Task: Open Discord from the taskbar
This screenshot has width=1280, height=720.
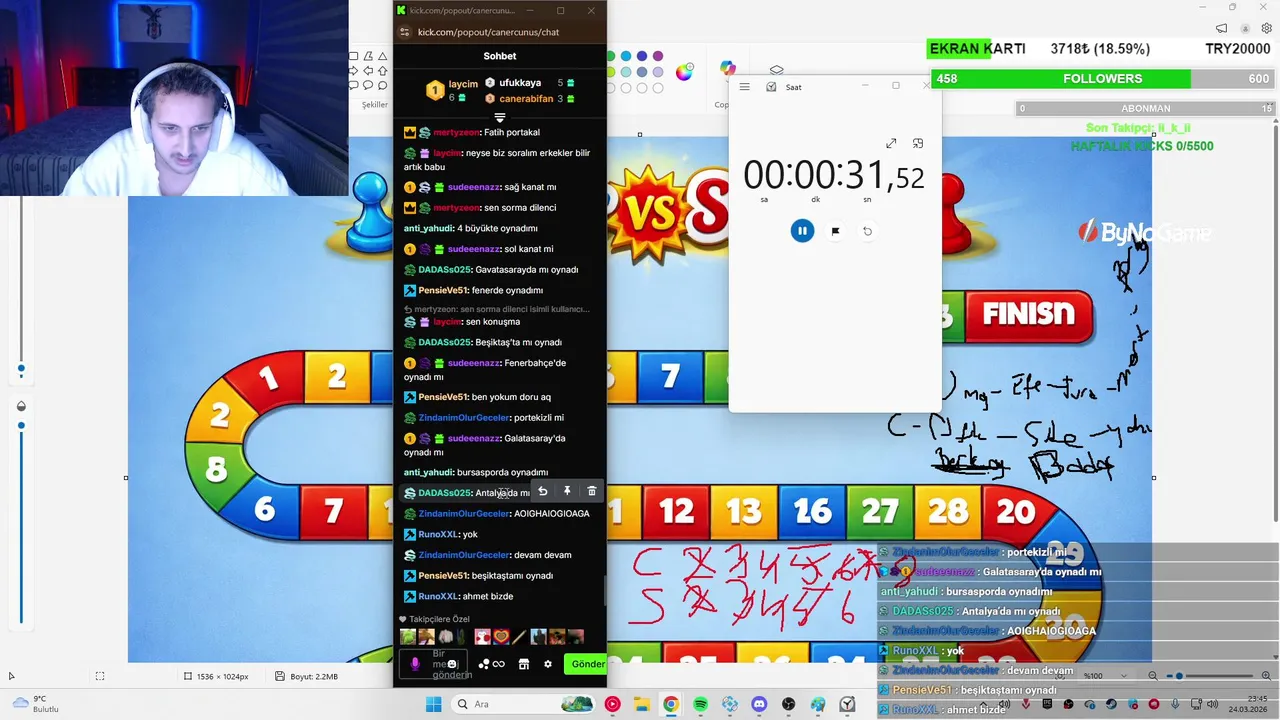Action: pos(759,704)
